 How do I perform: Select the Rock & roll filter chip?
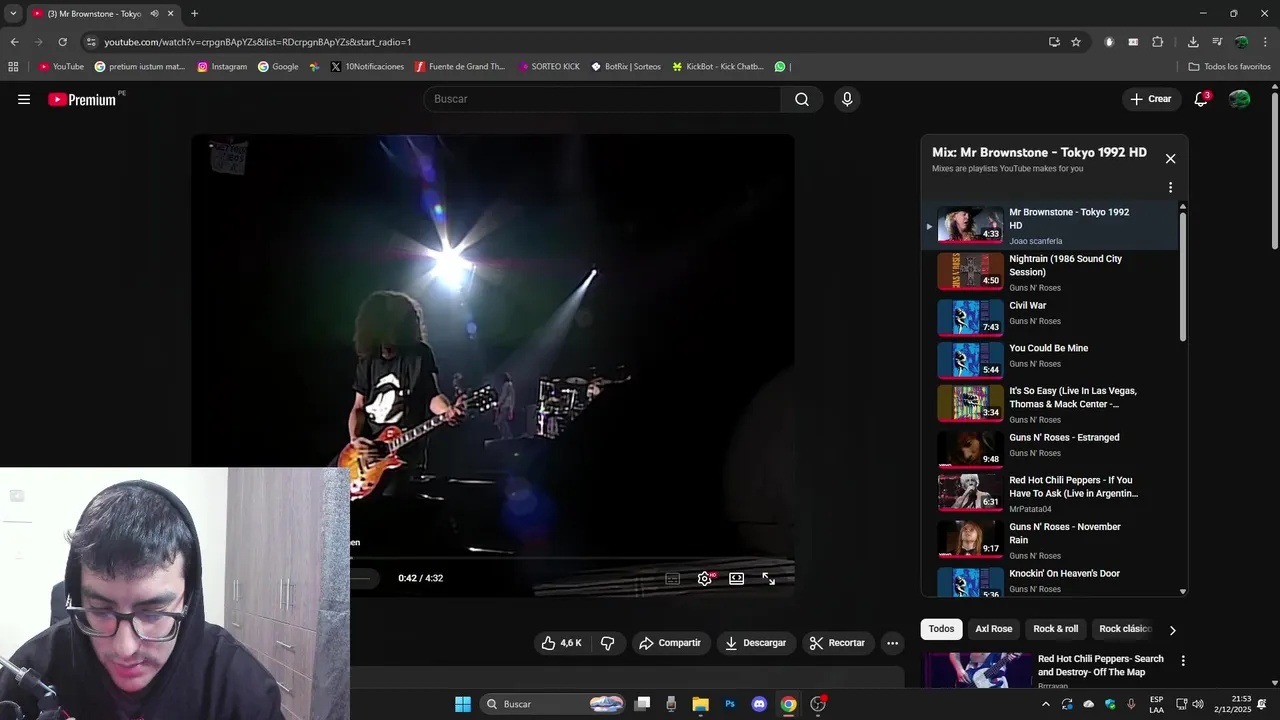point(1056,629)
